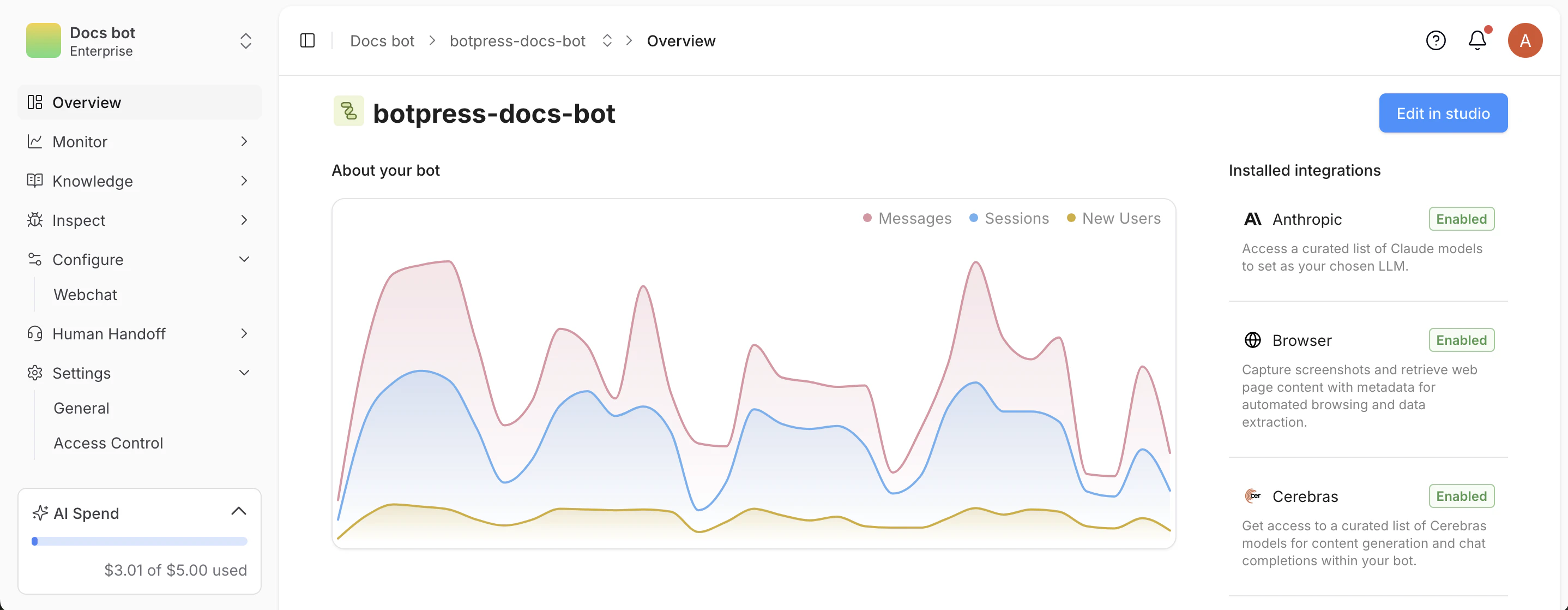Disable the Browser integration
The width and height of the screenshot is (1568, 610).
pos(1462,339)
